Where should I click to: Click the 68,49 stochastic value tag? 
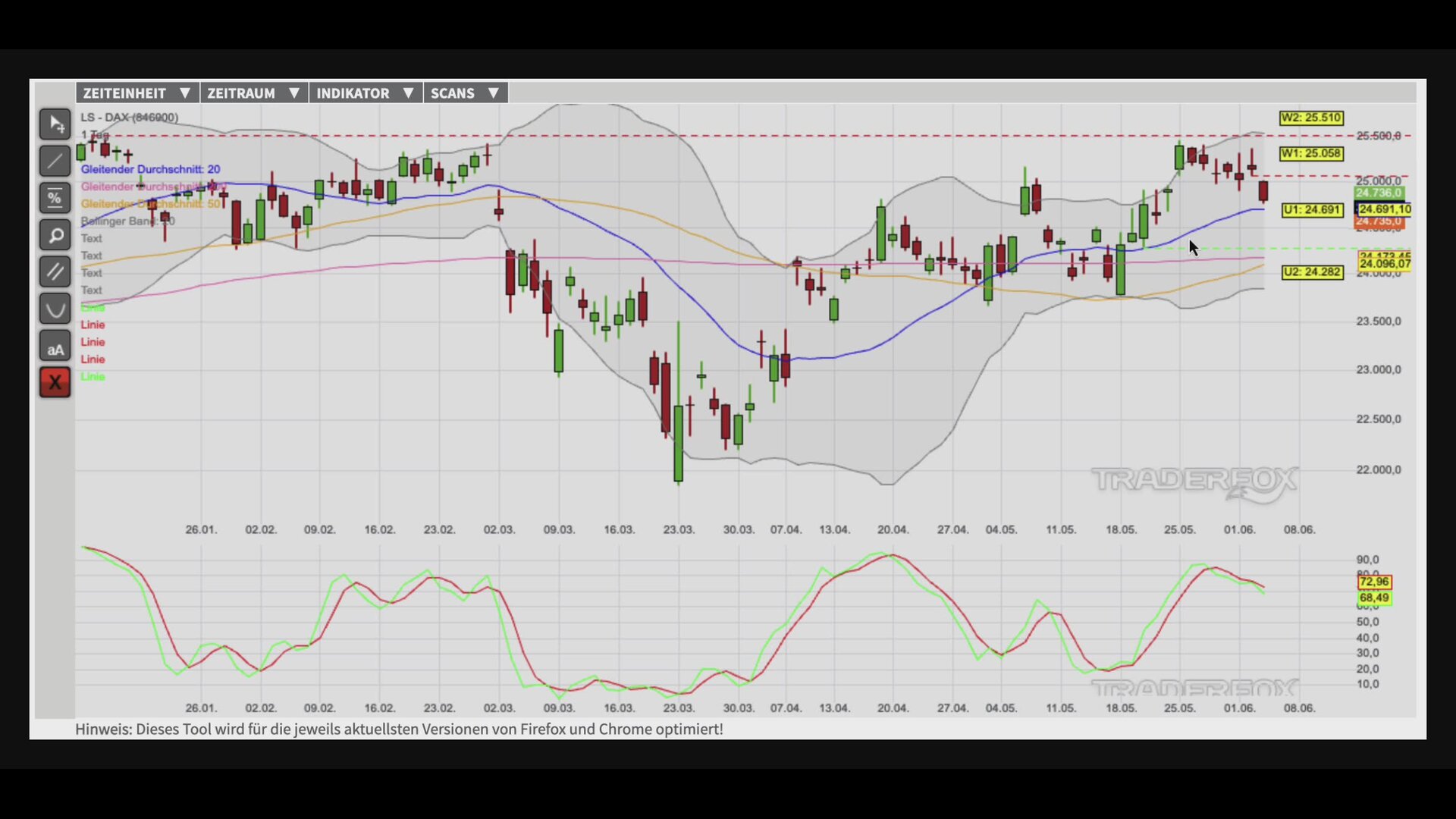coord(1374,598)
